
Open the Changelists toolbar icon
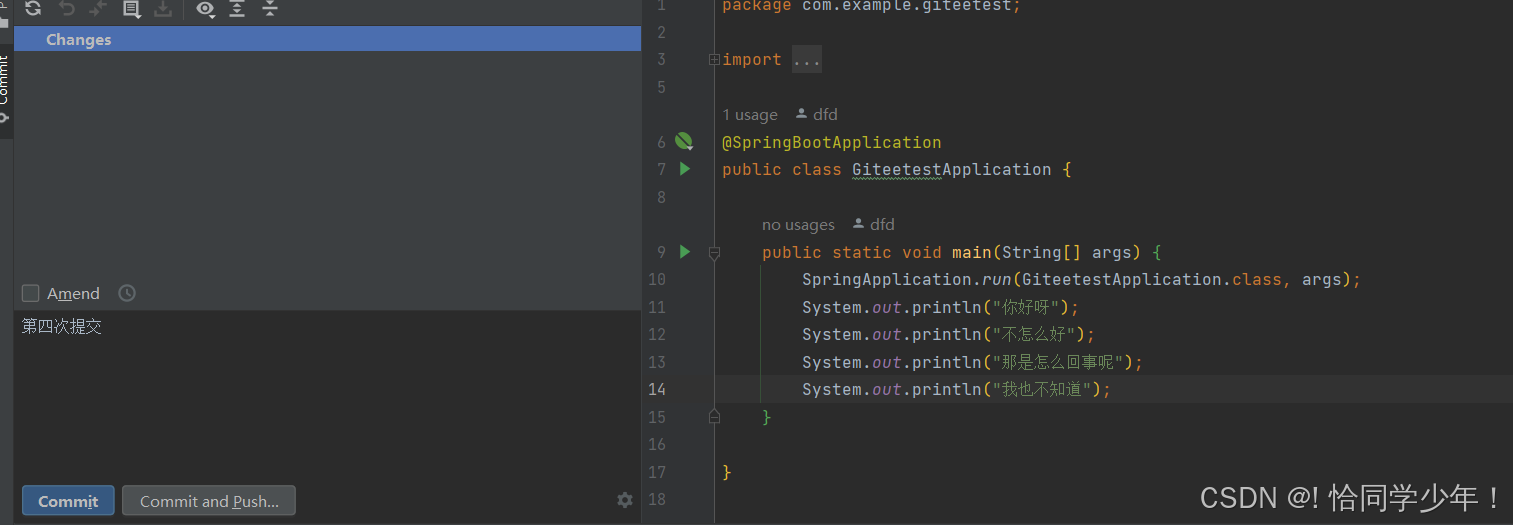click(131, 9)
